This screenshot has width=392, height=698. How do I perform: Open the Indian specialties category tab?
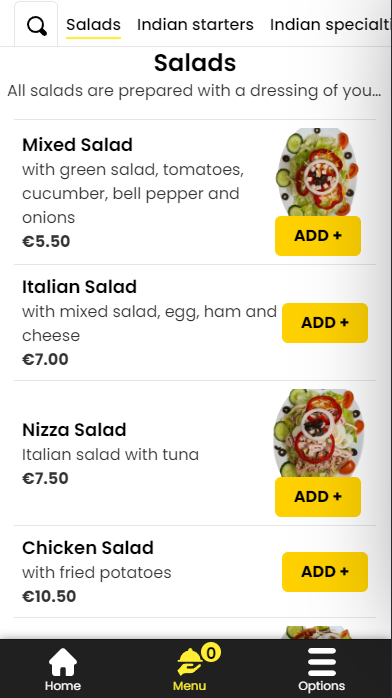click(330, 24)
